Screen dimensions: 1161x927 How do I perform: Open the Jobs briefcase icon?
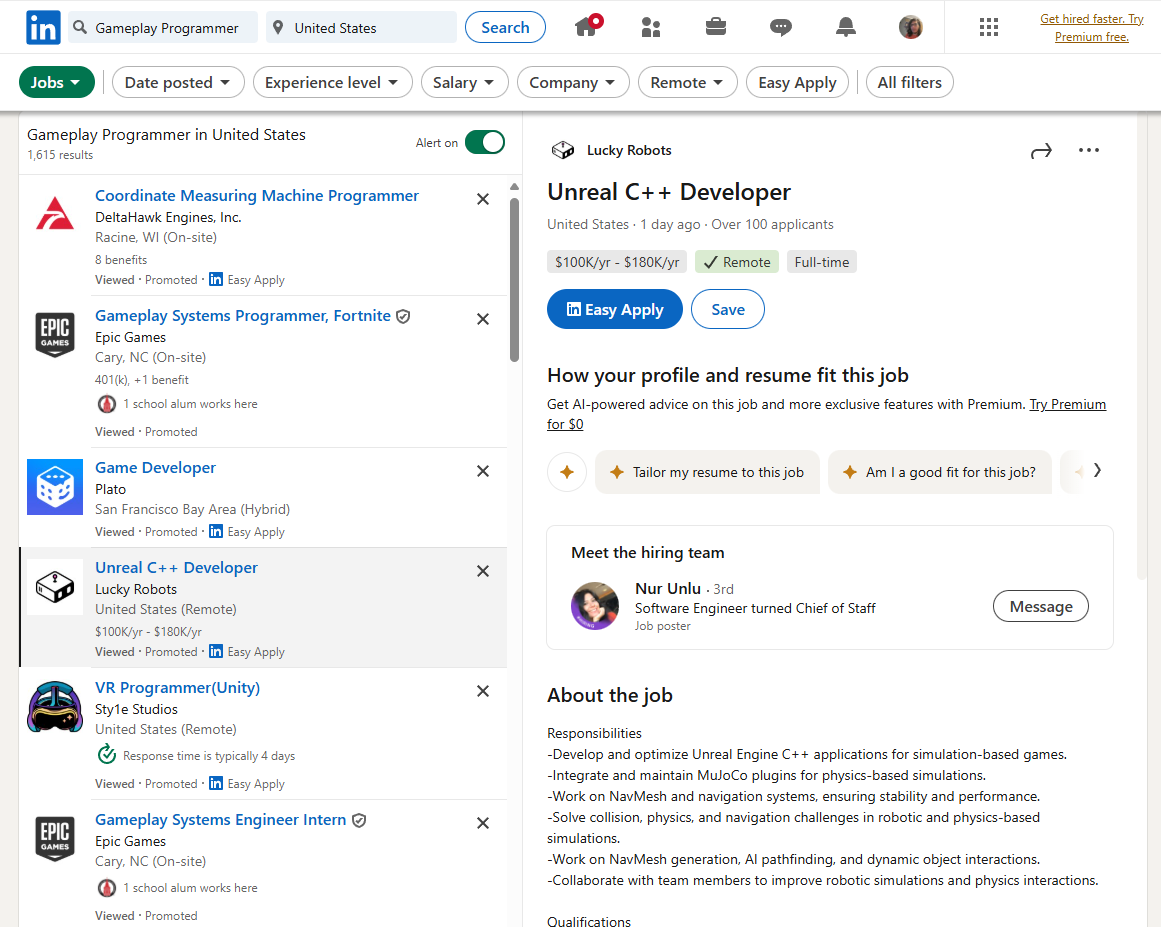pos(715,27)
